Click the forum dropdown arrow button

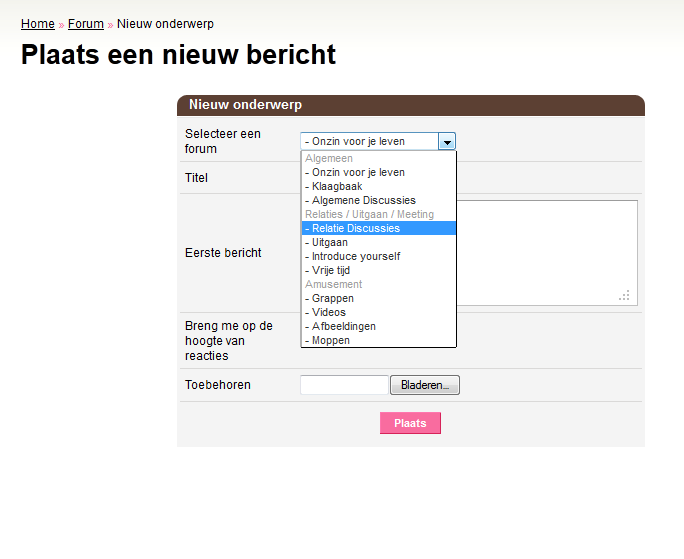[x=447, y=141]
